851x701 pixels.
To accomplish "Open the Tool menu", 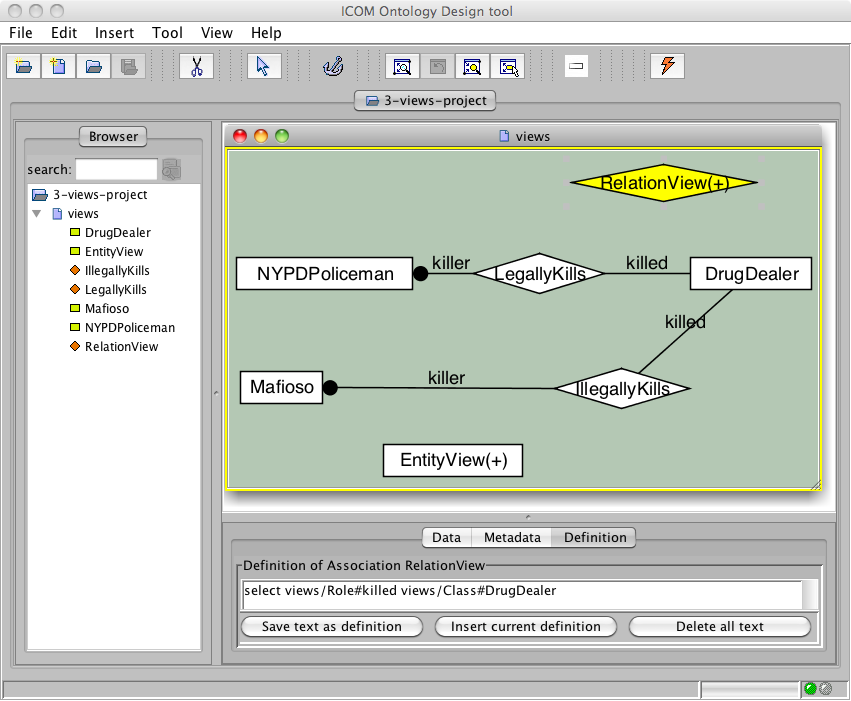I will pyautogui.click(x=167, y=33).
